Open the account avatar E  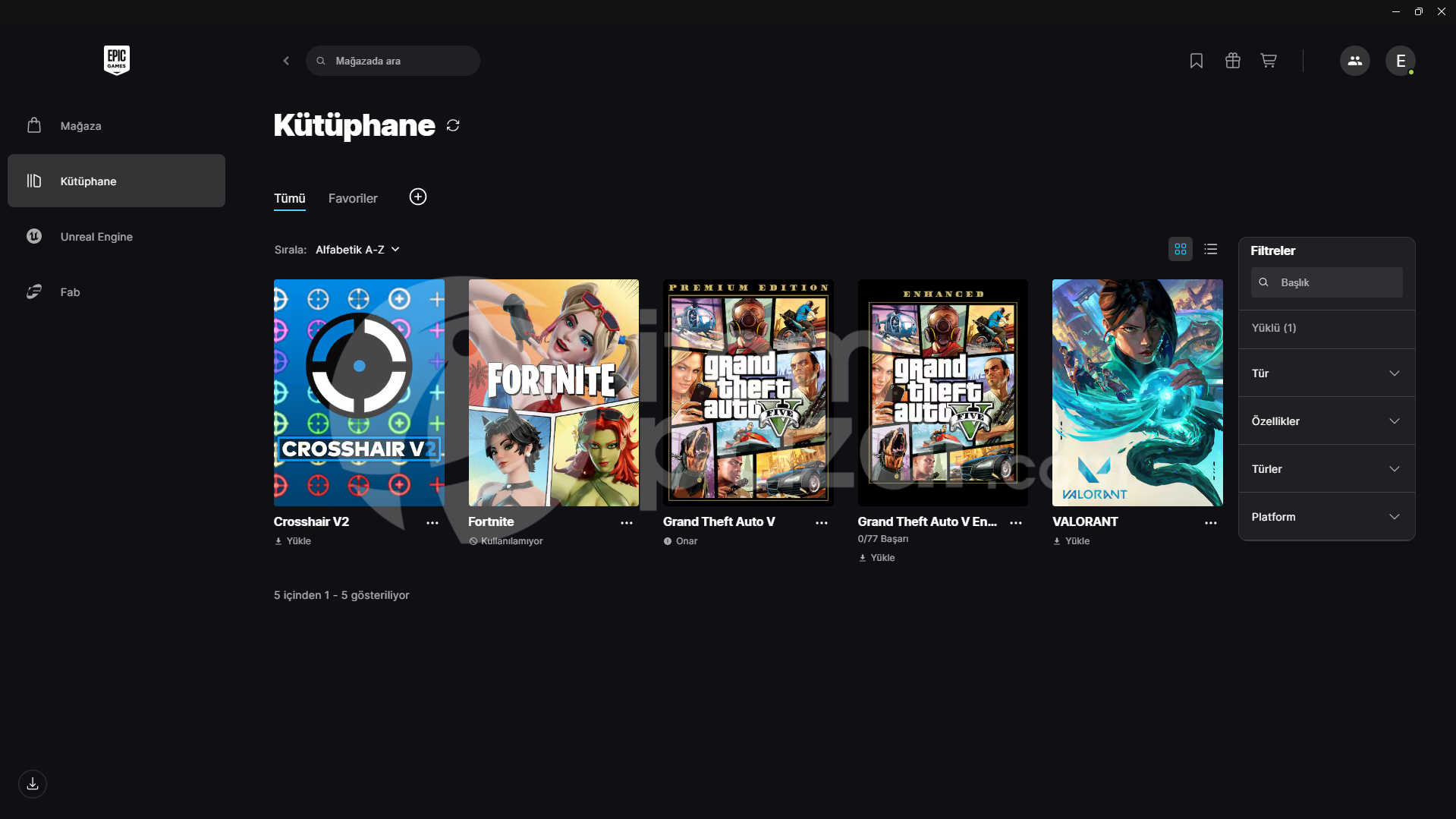tap(1401, 61)
